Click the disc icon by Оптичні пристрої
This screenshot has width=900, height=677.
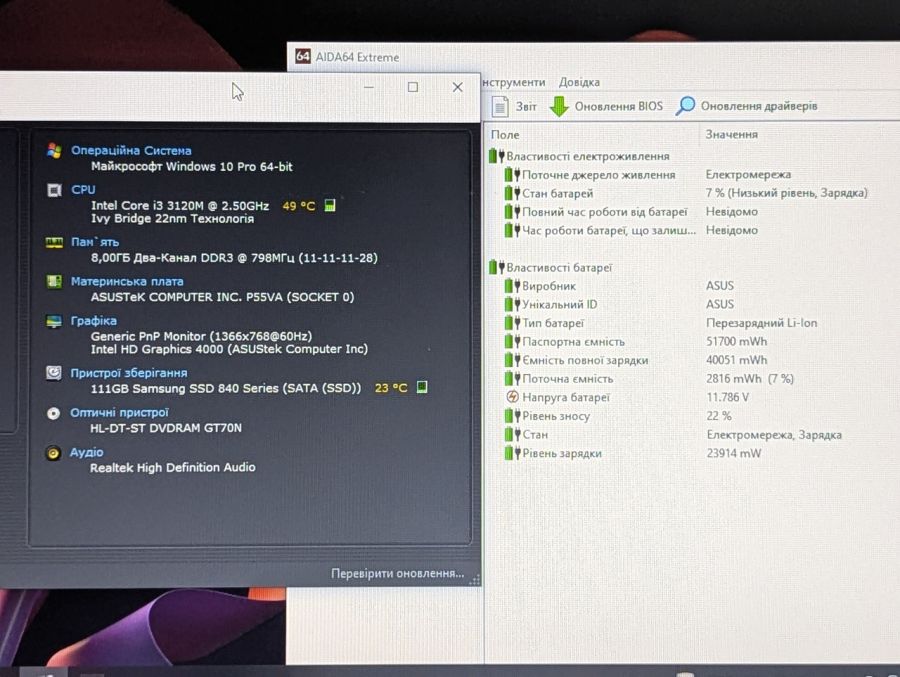[x=53, y=413]
